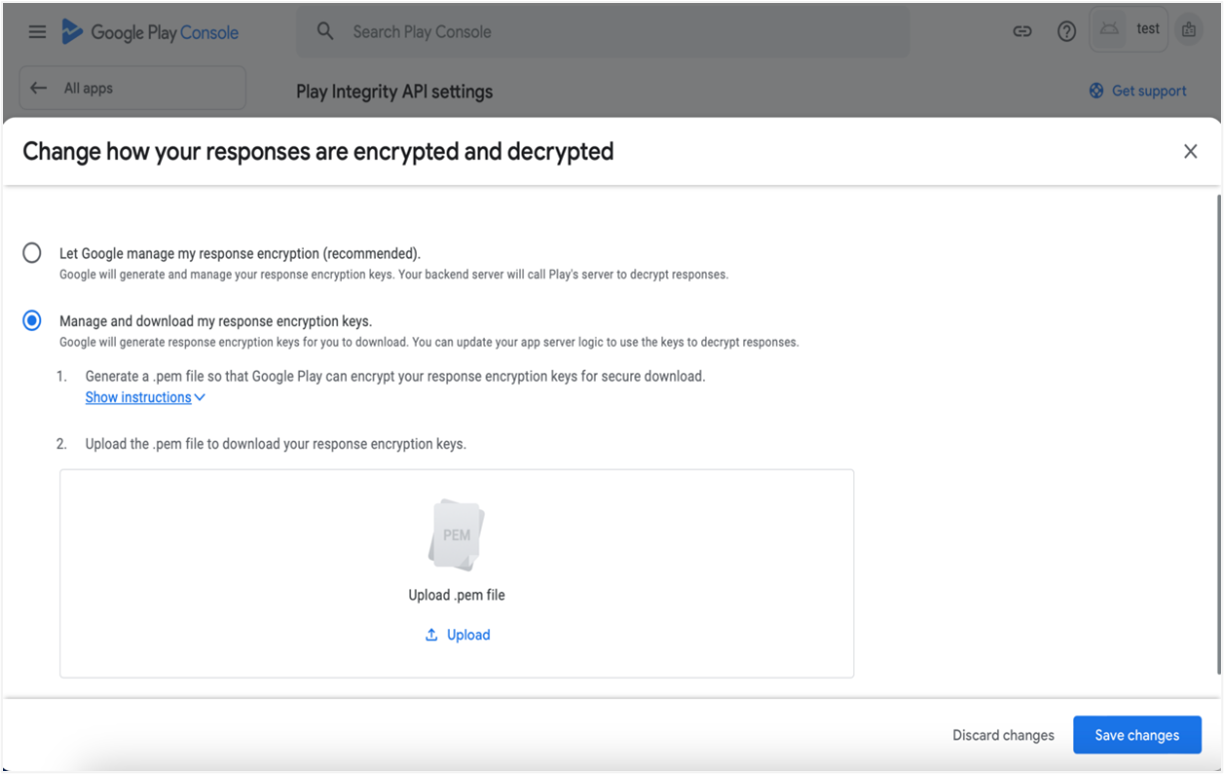1224x774 pixels.
Task: Open the help question mark icon
Action: [1067, 32]
